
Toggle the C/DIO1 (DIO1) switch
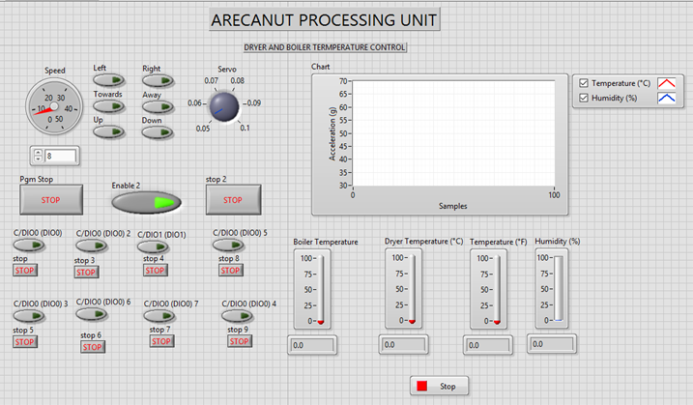pos(153,249)
